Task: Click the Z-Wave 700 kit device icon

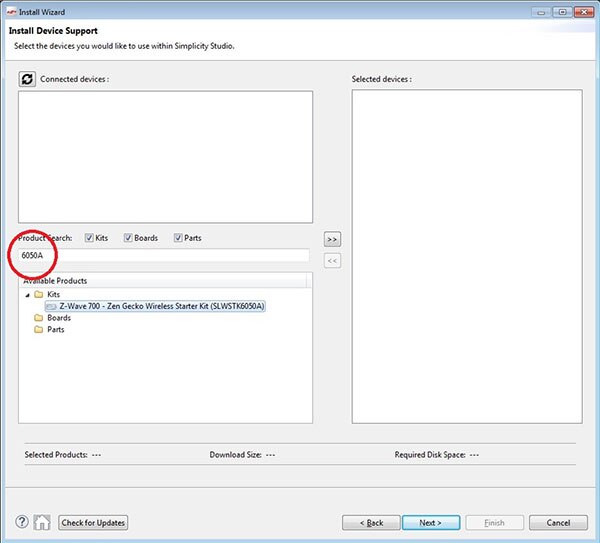Action: pos(51,306)
